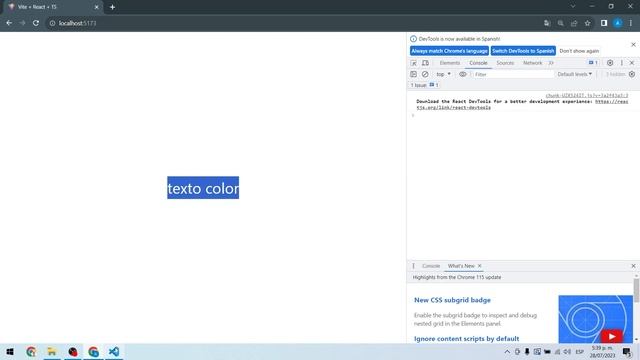The image size is (640, 360).
Task: Open the tab search dropdown arrow
Action: pyautogui.click(x=573, y=6)
